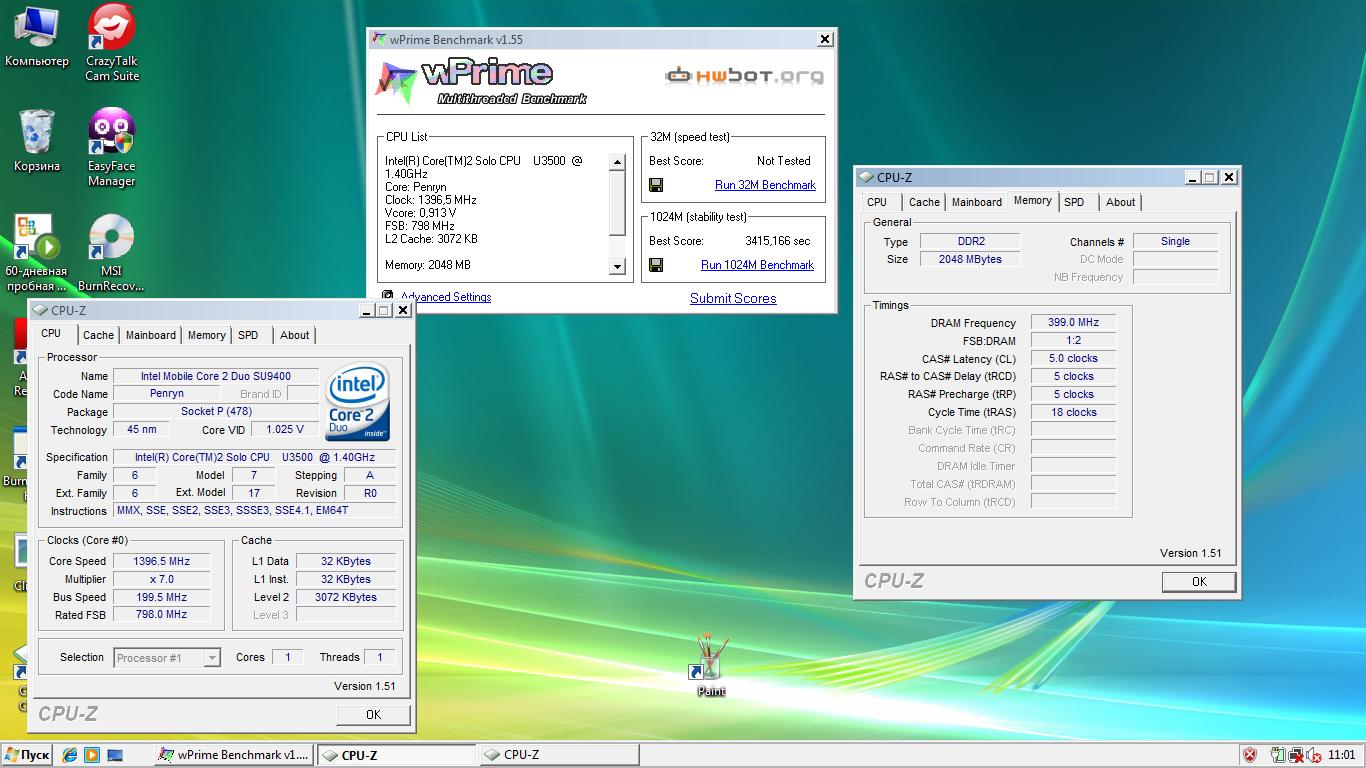Open the Paint desktop shortcut
Viewport: 1366px width, 768px height.
(x=711, y=664)
